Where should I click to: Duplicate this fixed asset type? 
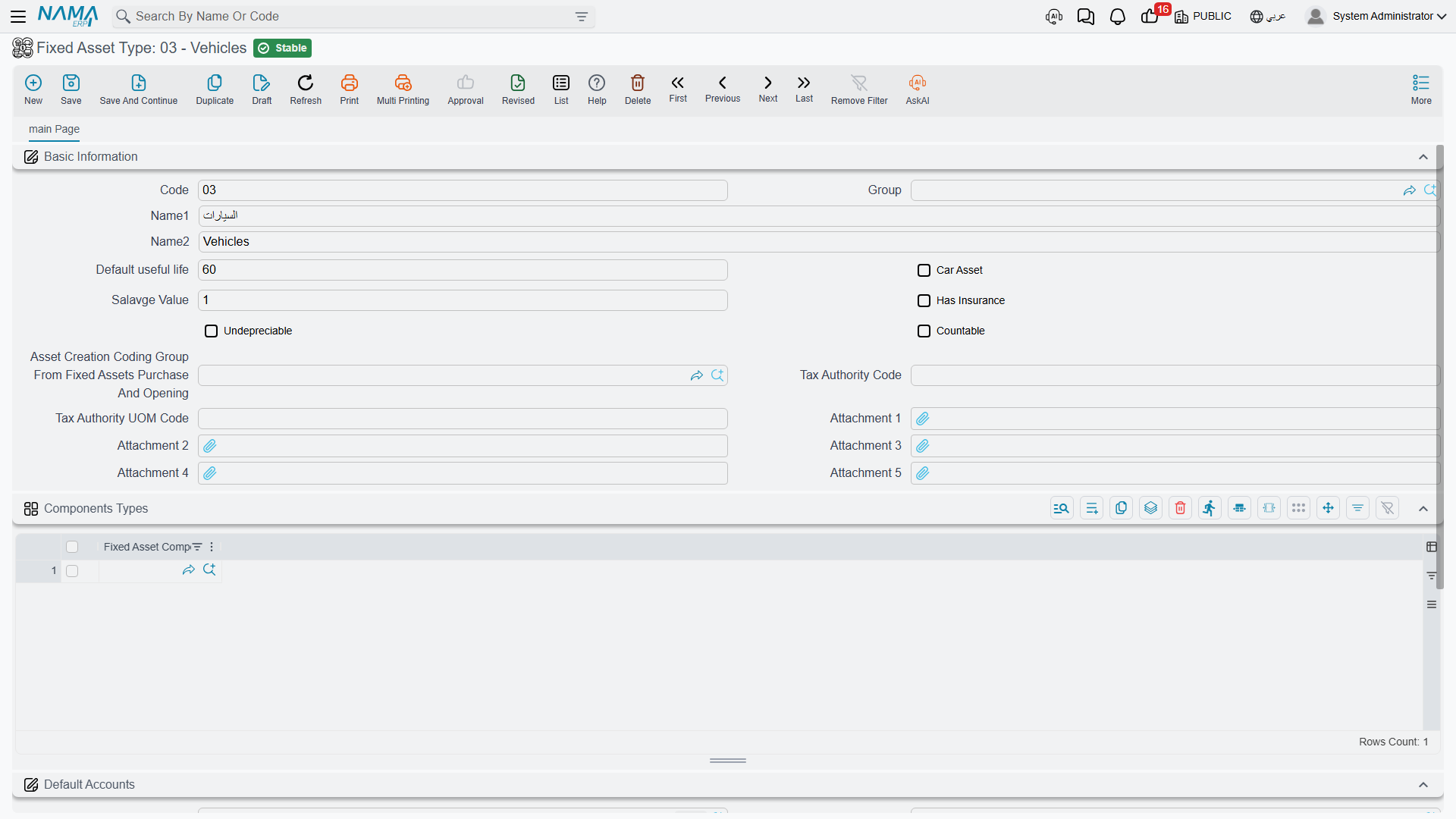point(215,89)
